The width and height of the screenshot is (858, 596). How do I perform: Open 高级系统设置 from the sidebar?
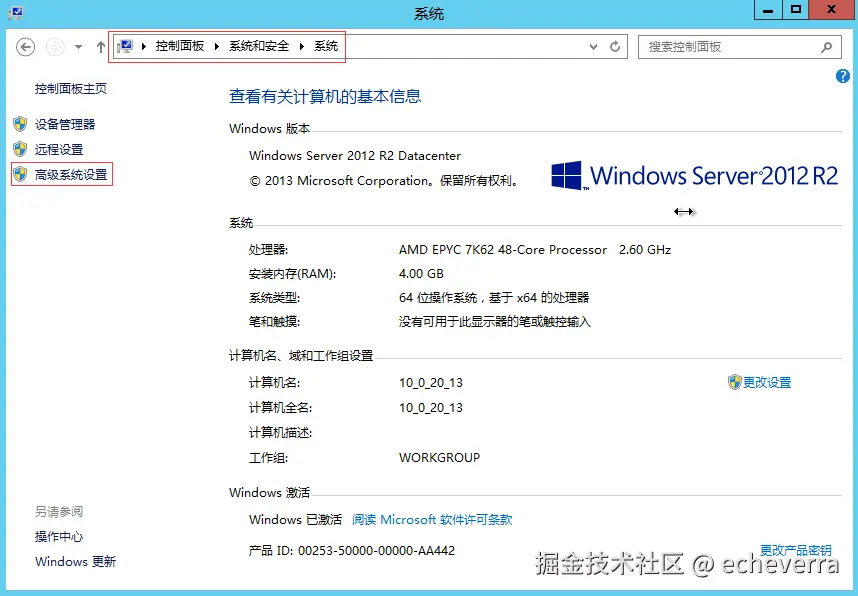(x=71, y=175)
